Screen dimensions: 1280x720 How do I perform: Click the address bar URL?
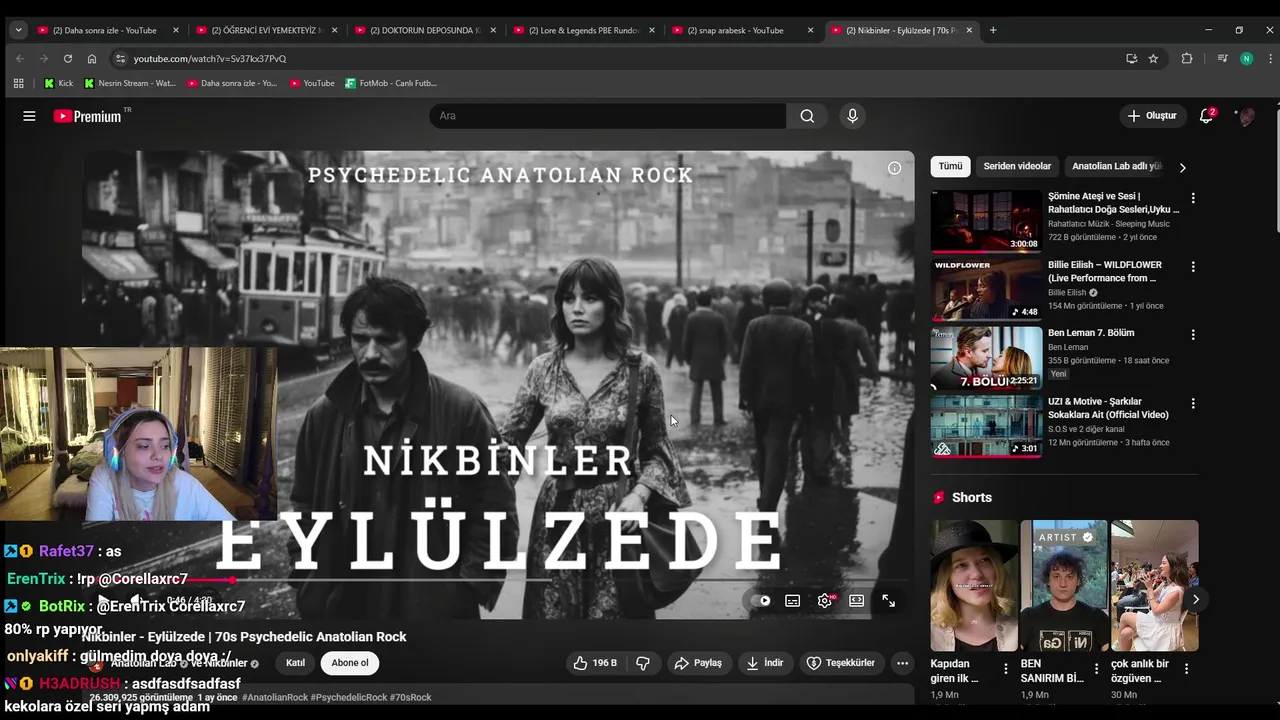tap(210, 59)
